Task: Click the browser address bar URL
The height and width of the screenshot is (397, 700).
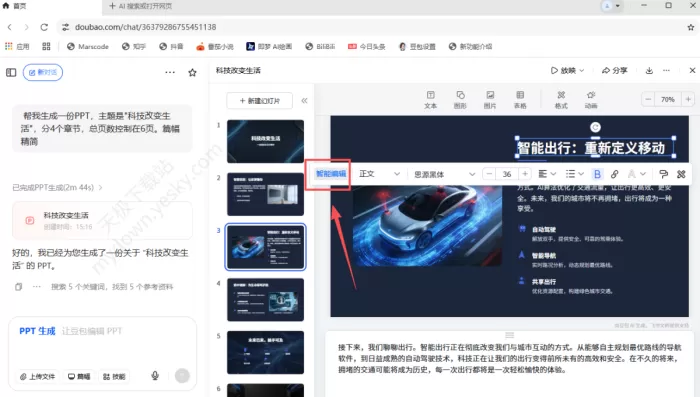Action: pos(146,27)
